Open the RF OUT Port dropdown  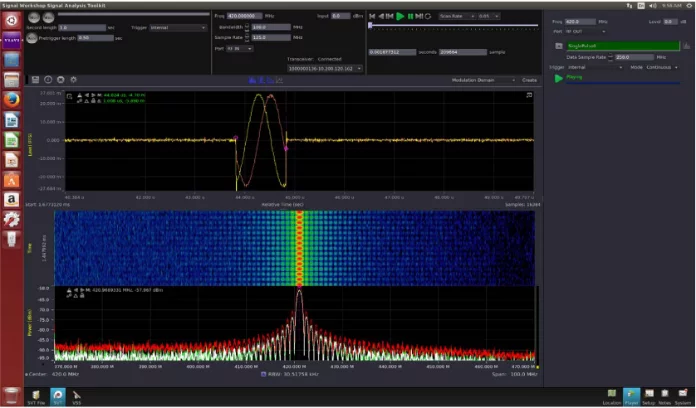click(585, 32)
